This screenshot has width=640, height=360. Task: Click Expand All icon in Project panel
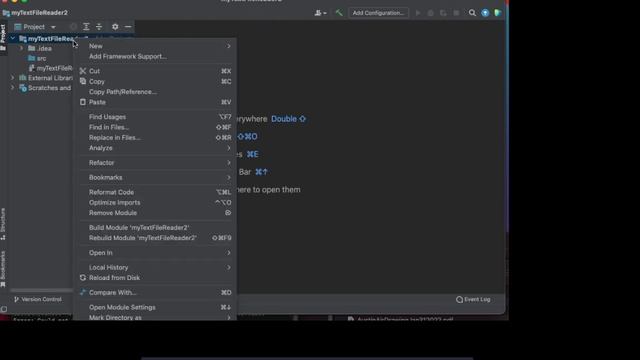(x=86, y=27)
